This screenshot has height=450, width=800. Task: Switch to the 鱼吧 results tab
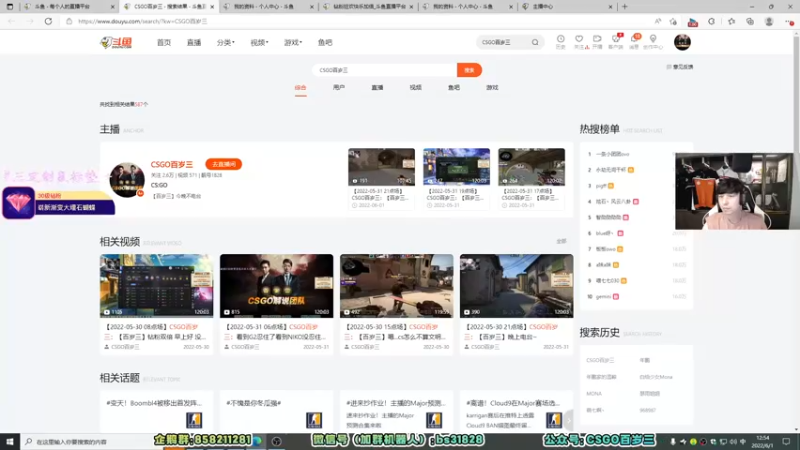[454, 88]
